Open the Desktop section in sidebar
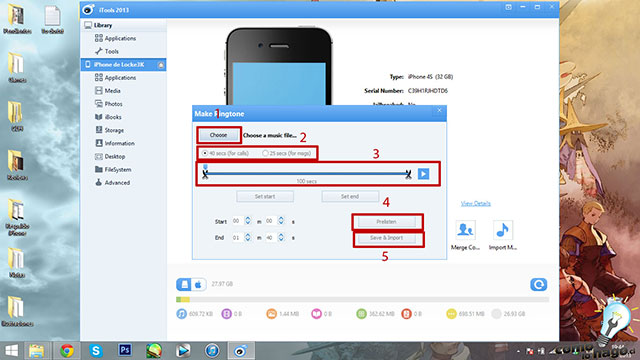640x360 pixels. 110,156
